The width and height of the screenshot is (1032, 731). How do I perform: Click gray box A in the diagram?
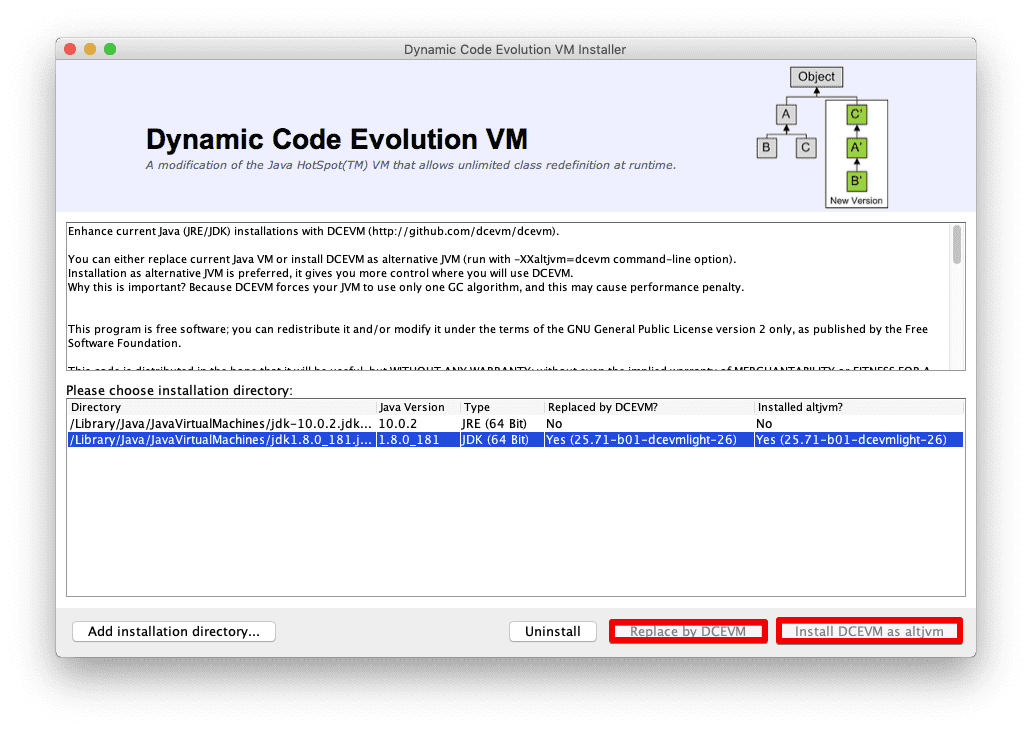(x=786, y=114)
